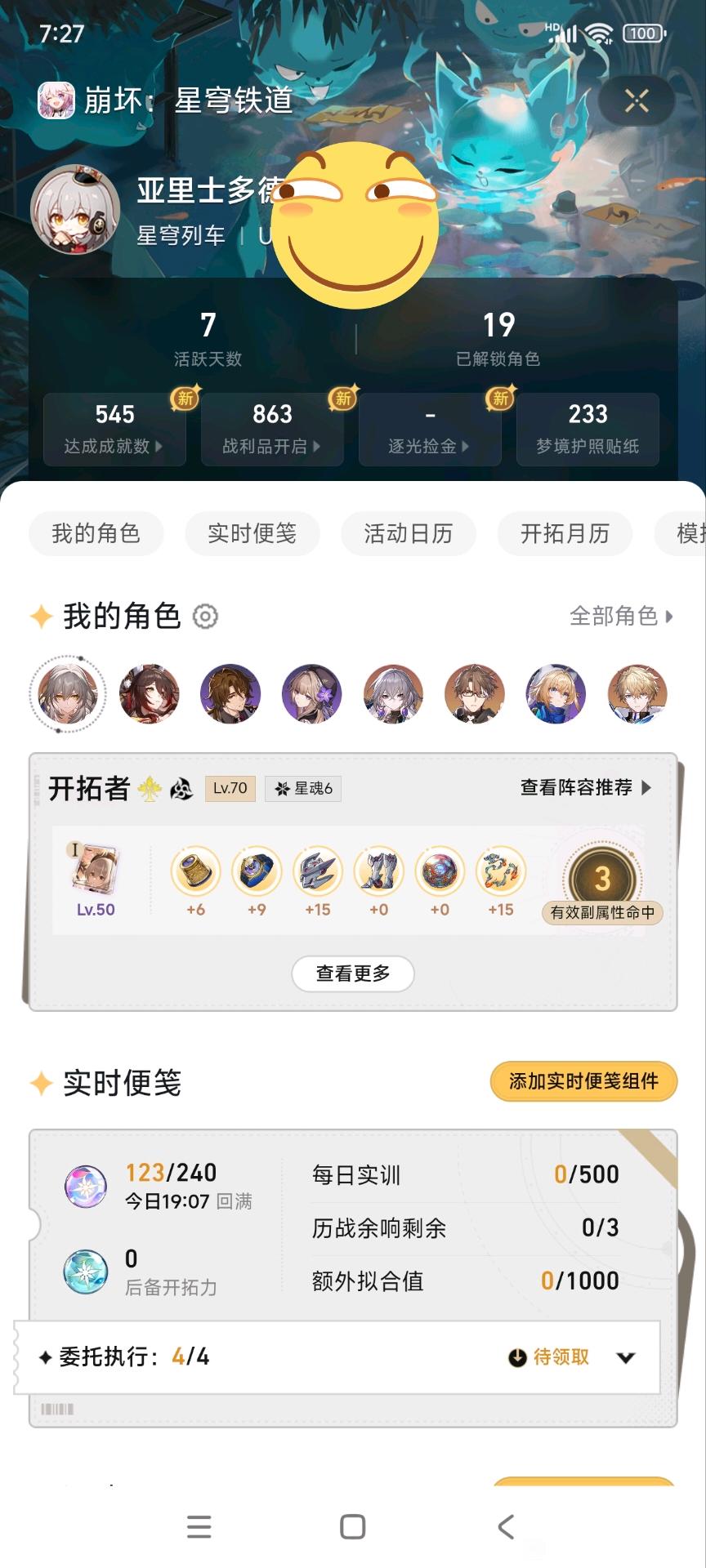Tap the +6 head relic icon
The width and height of the screenshot is (706, 1568).
[195, 871]
